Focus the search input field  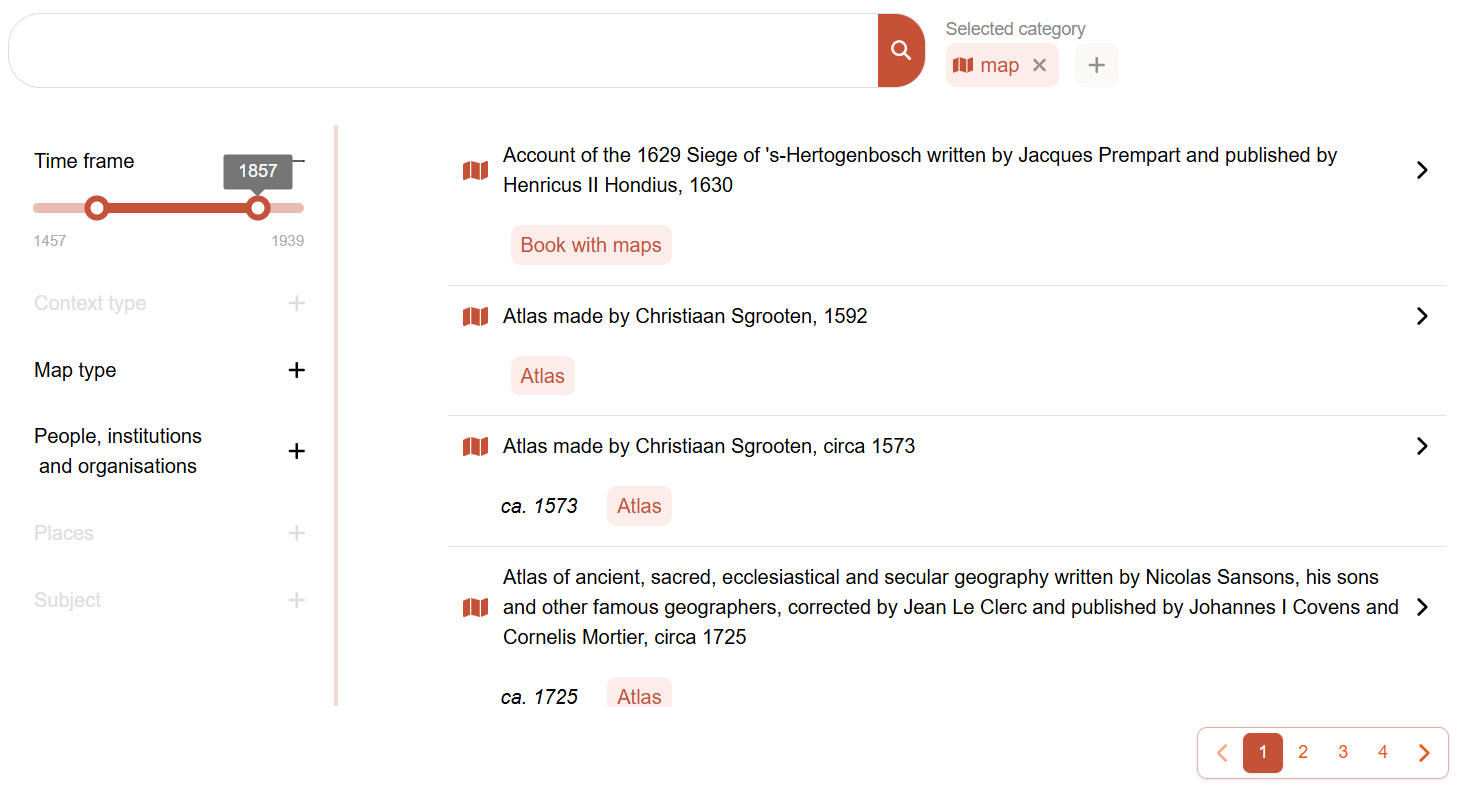(x=440, y=51)
